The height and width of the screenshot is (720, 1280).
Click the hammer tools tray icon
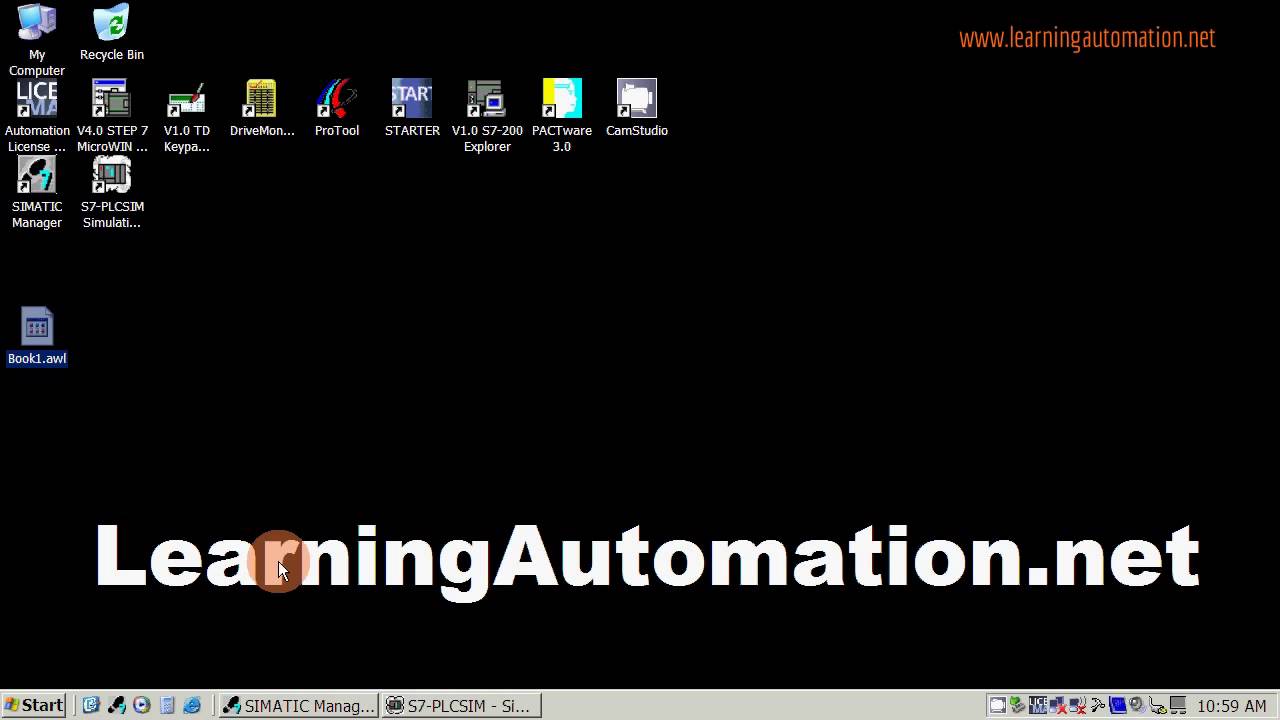click(x=1098, y=705)
